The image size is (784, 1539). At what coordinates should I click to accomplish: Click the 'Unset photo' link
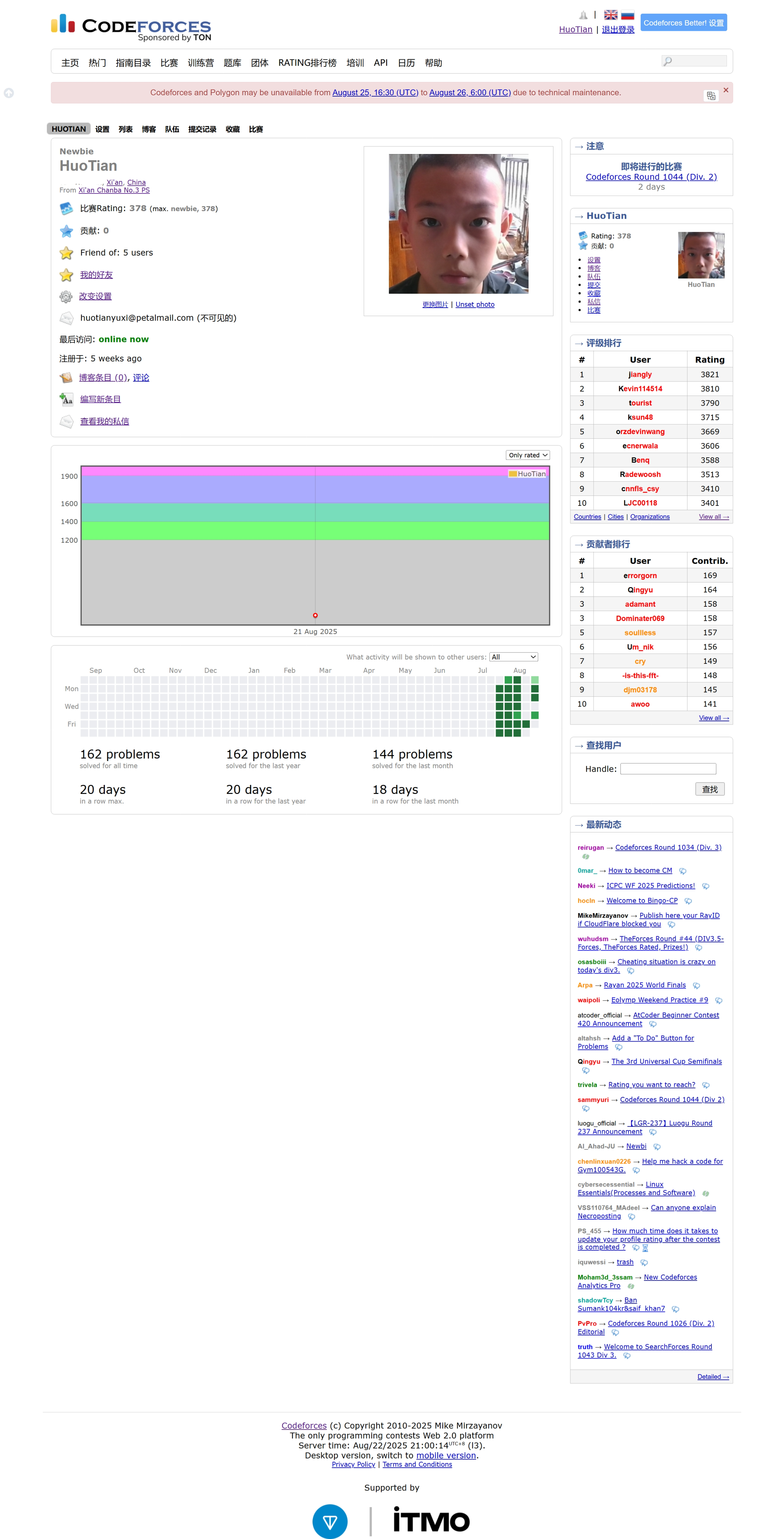[475, 304]
